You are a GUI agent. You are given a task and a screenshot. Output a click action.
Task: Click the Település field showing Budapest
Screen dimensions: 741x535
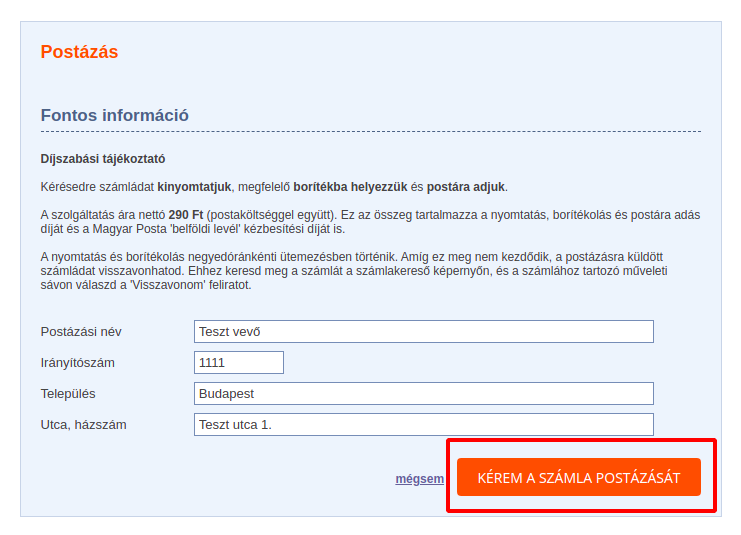pyautogui.click(x=423, y=394)
